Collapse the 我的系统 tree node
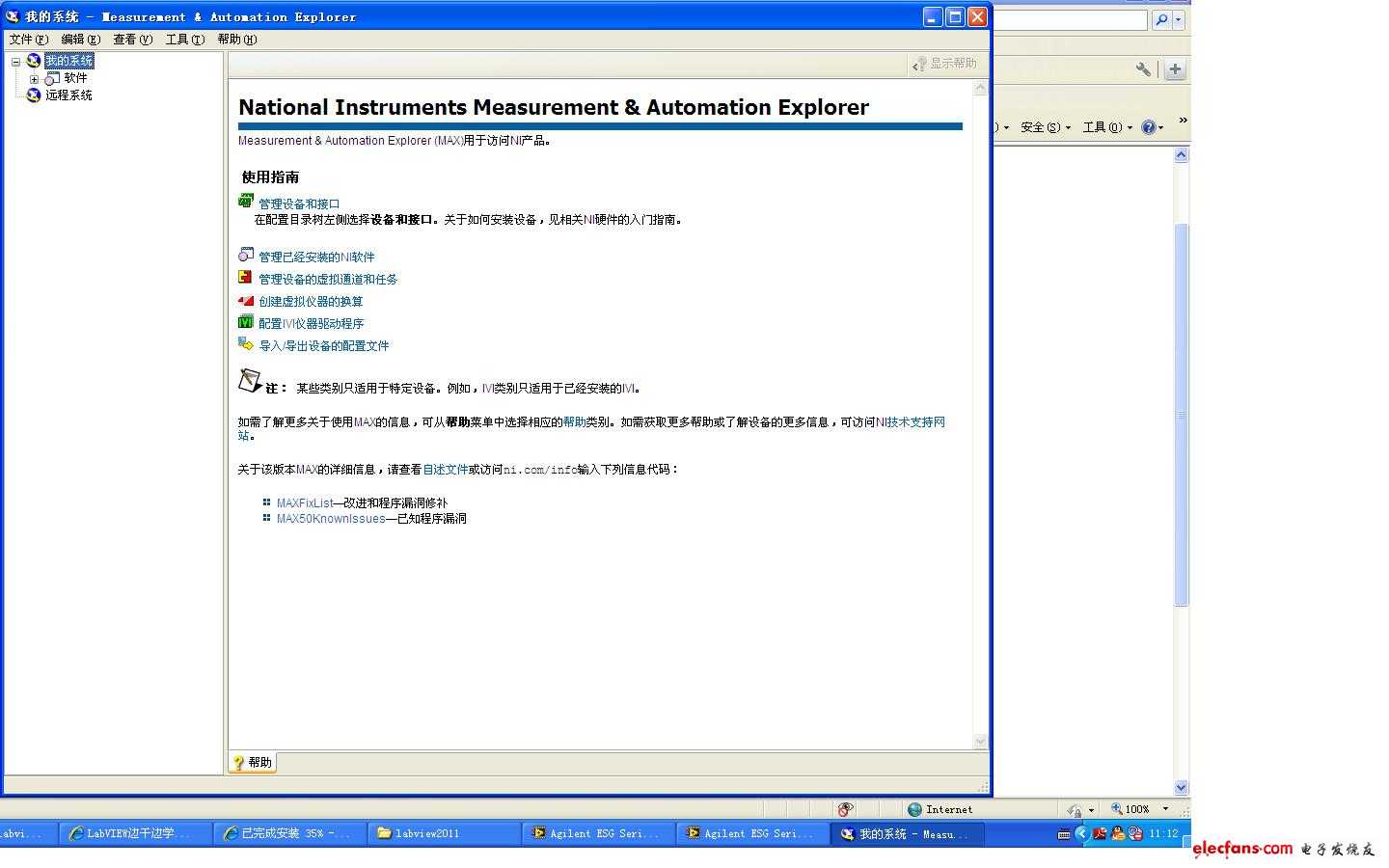Viewport: 1389px width, 868px height. (x=15, y=62)
